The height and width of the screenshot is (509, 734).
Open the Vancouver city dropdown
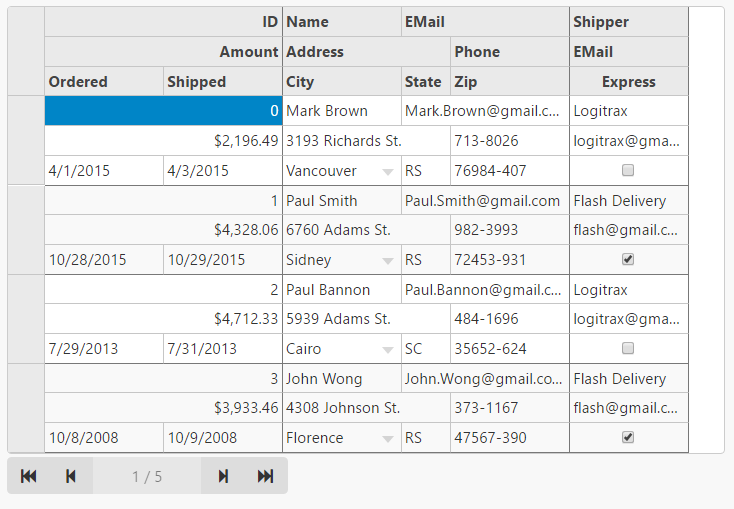[x=387, y=172]
